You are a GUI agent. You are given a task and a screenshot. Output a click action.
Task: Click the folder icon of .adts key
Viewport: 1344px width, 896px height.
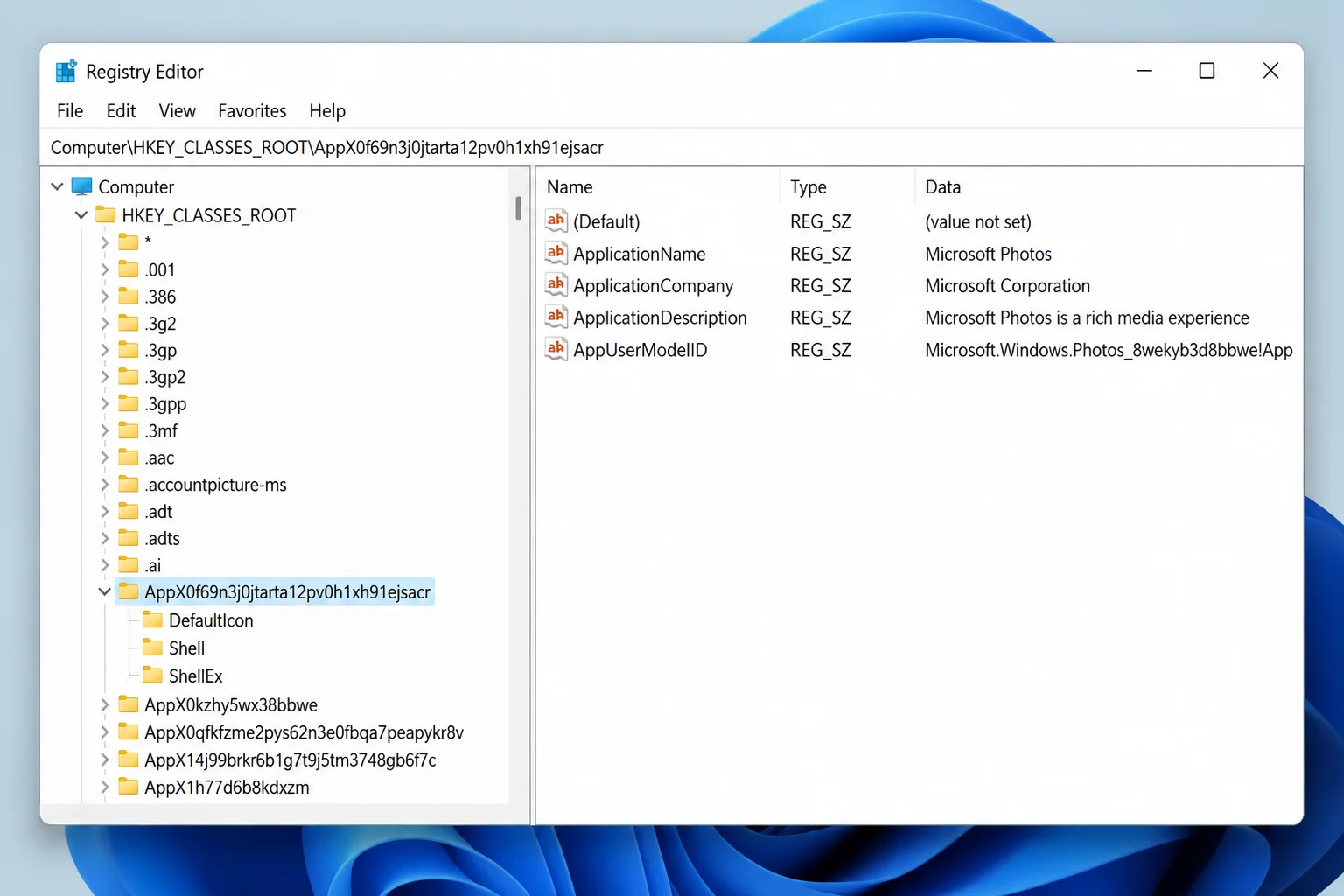point(129,538)
